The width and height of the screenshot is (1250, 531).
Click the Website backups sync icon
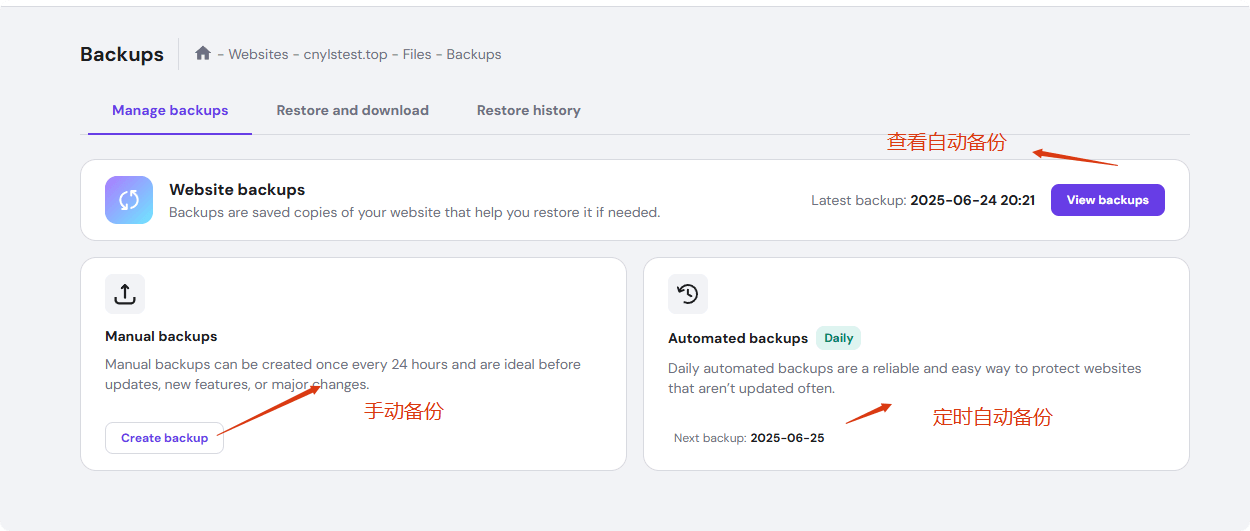click(x=129, y=200)
